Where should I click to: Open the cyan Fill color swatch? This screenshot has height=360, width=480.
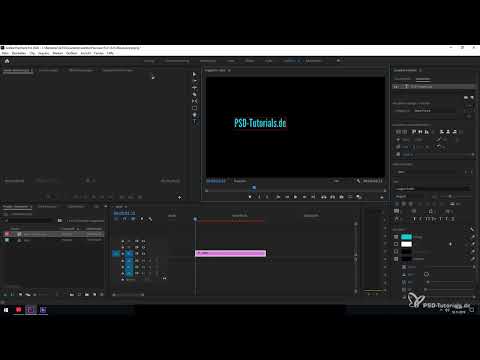point(406,237)
